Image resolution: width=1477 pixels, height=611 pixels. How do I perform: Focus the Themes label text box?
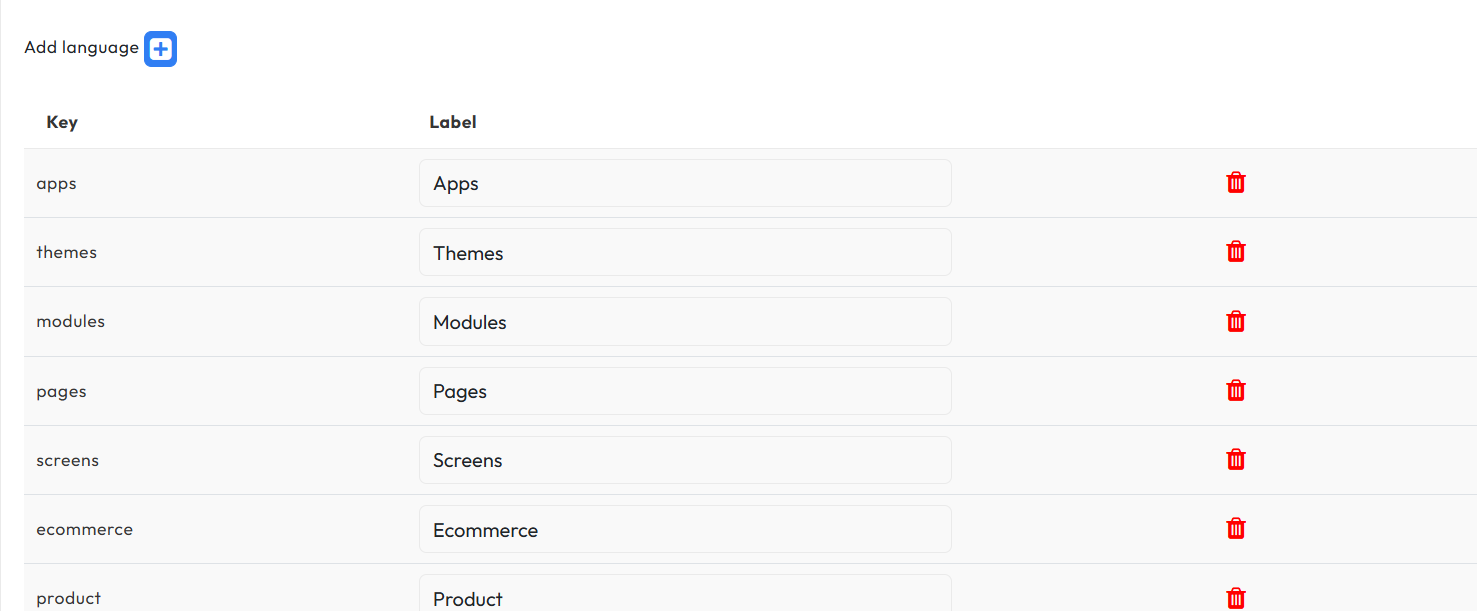(x=685, y=252)
